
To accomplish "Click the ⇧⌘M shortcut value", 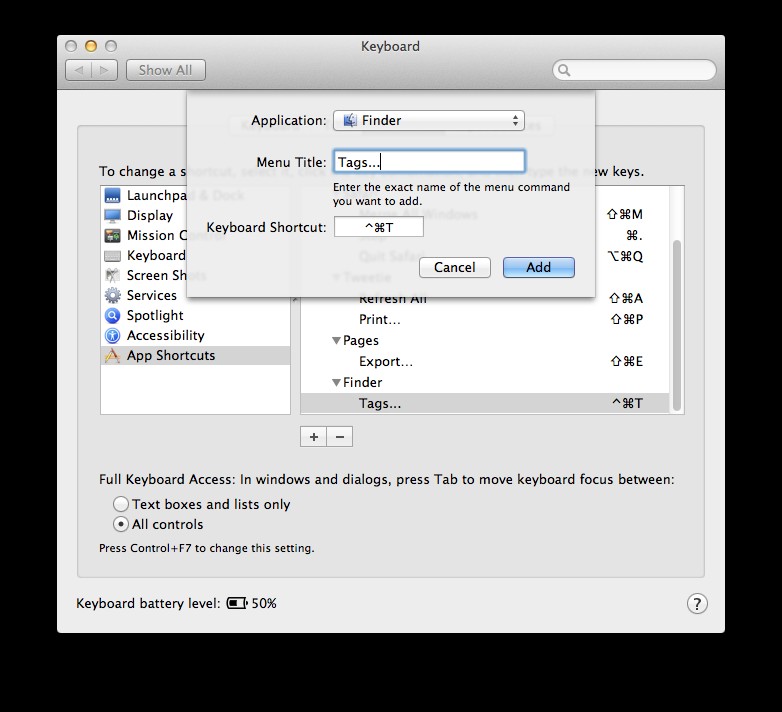I will click(x=625, y=214).
